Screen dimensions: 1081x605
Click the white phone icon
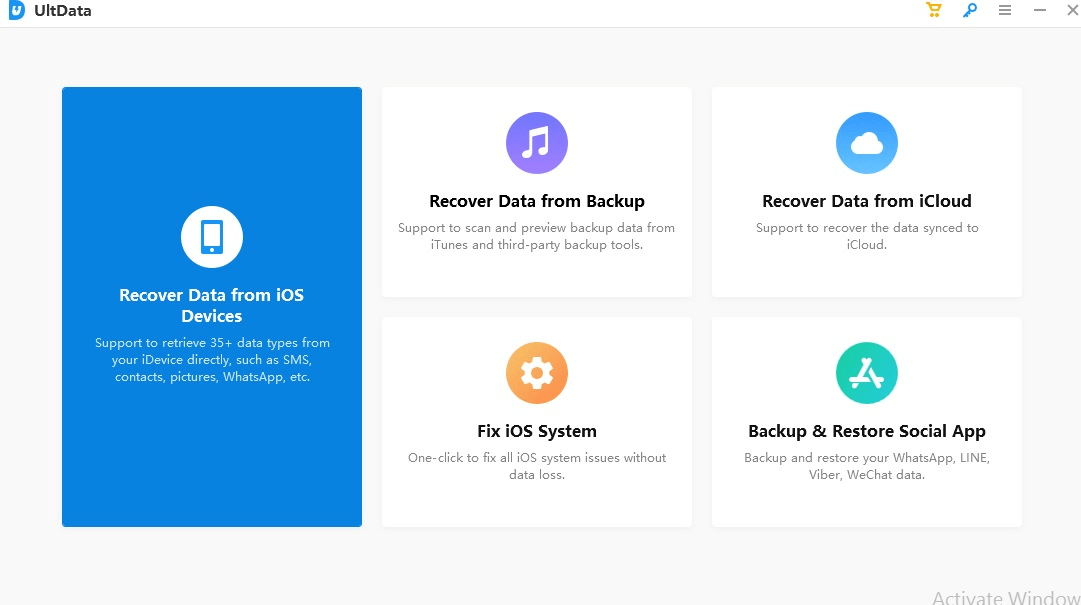tap(212, 237)
